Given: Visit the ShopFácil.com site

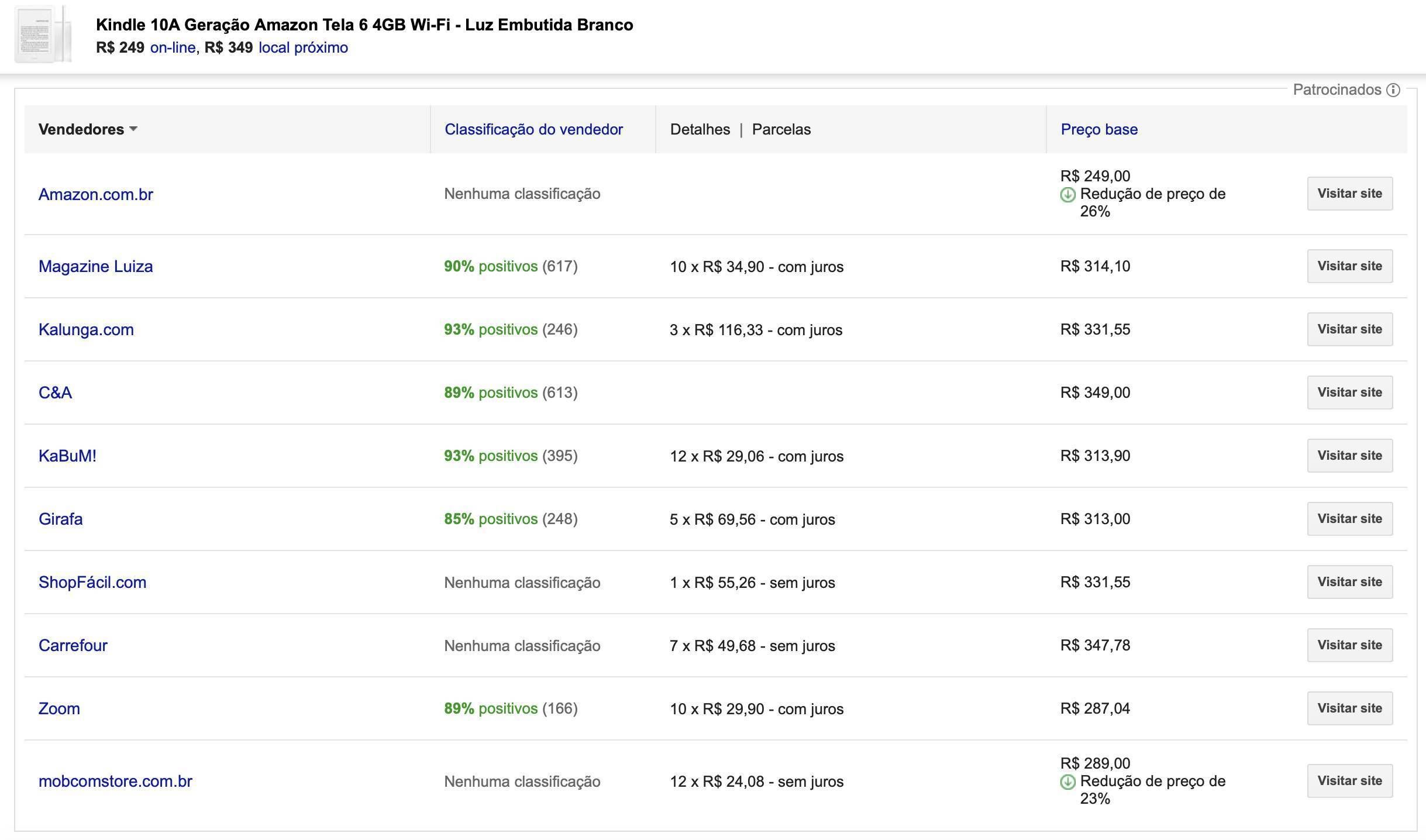Looking at the screenshot, I should tap(1350, 582).
